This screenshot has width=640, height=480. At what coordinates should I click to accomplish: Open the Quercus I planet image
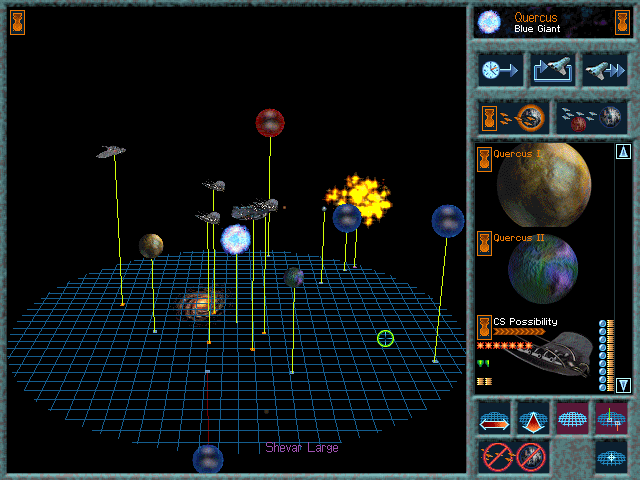(x=544, y=184)
